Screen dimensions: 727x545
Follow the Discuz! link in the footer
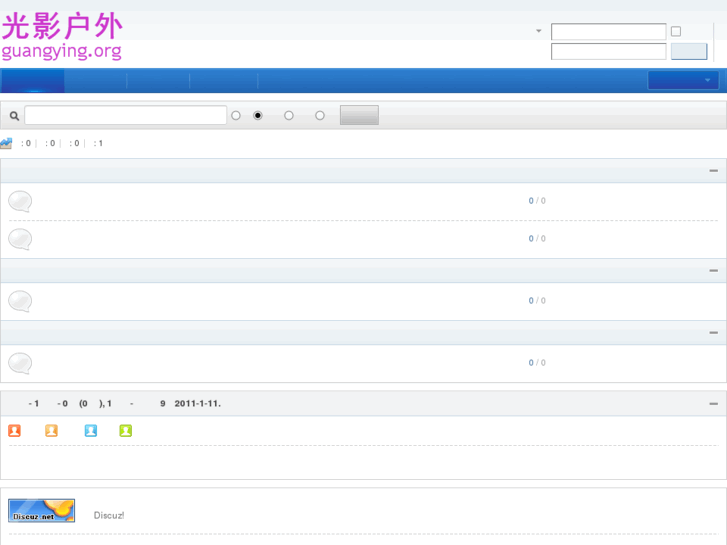(x=109, y=515)
